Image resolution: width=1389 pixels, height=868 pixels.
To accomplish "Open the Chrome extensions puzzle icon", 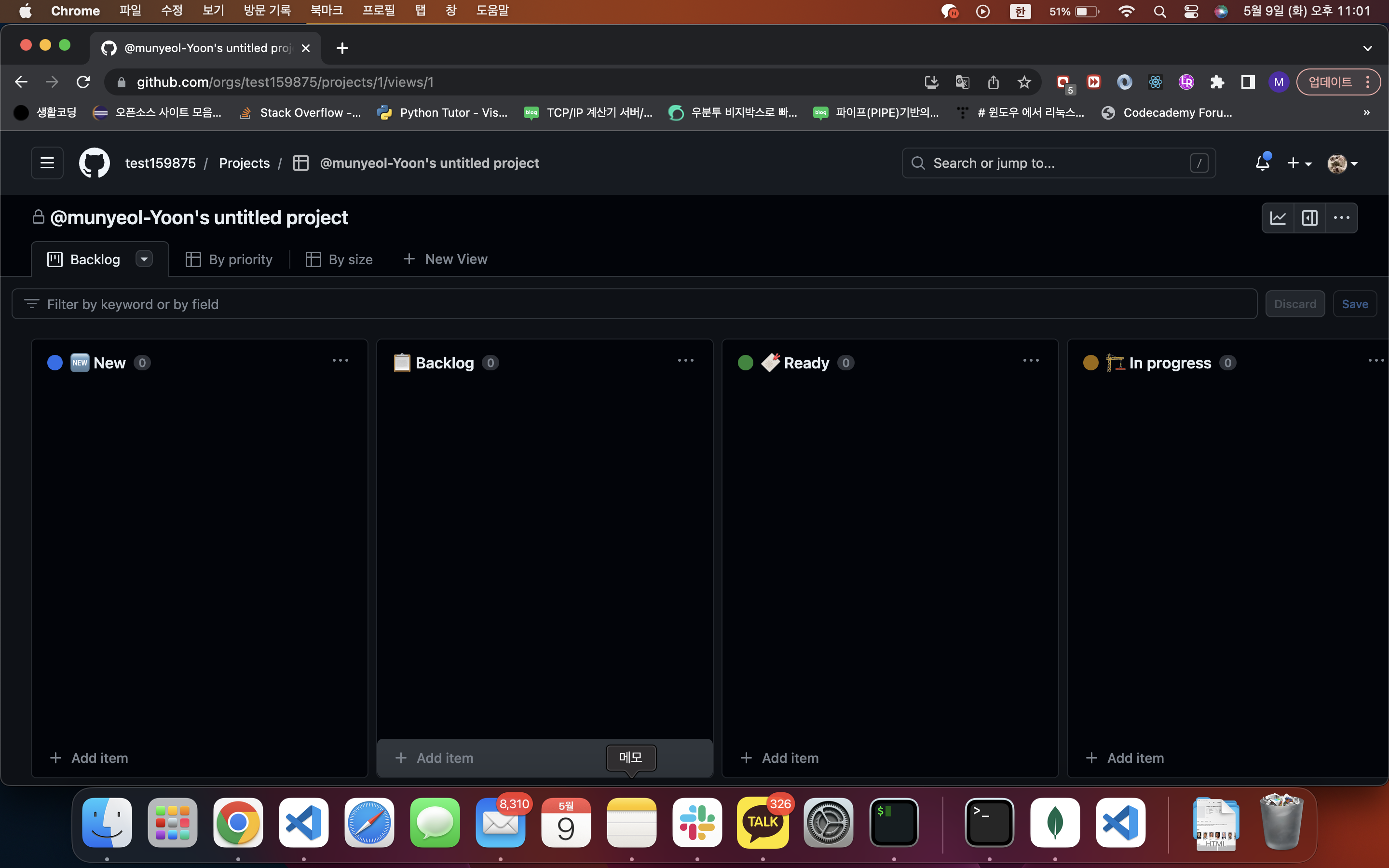I will [x=1217, y=82].
